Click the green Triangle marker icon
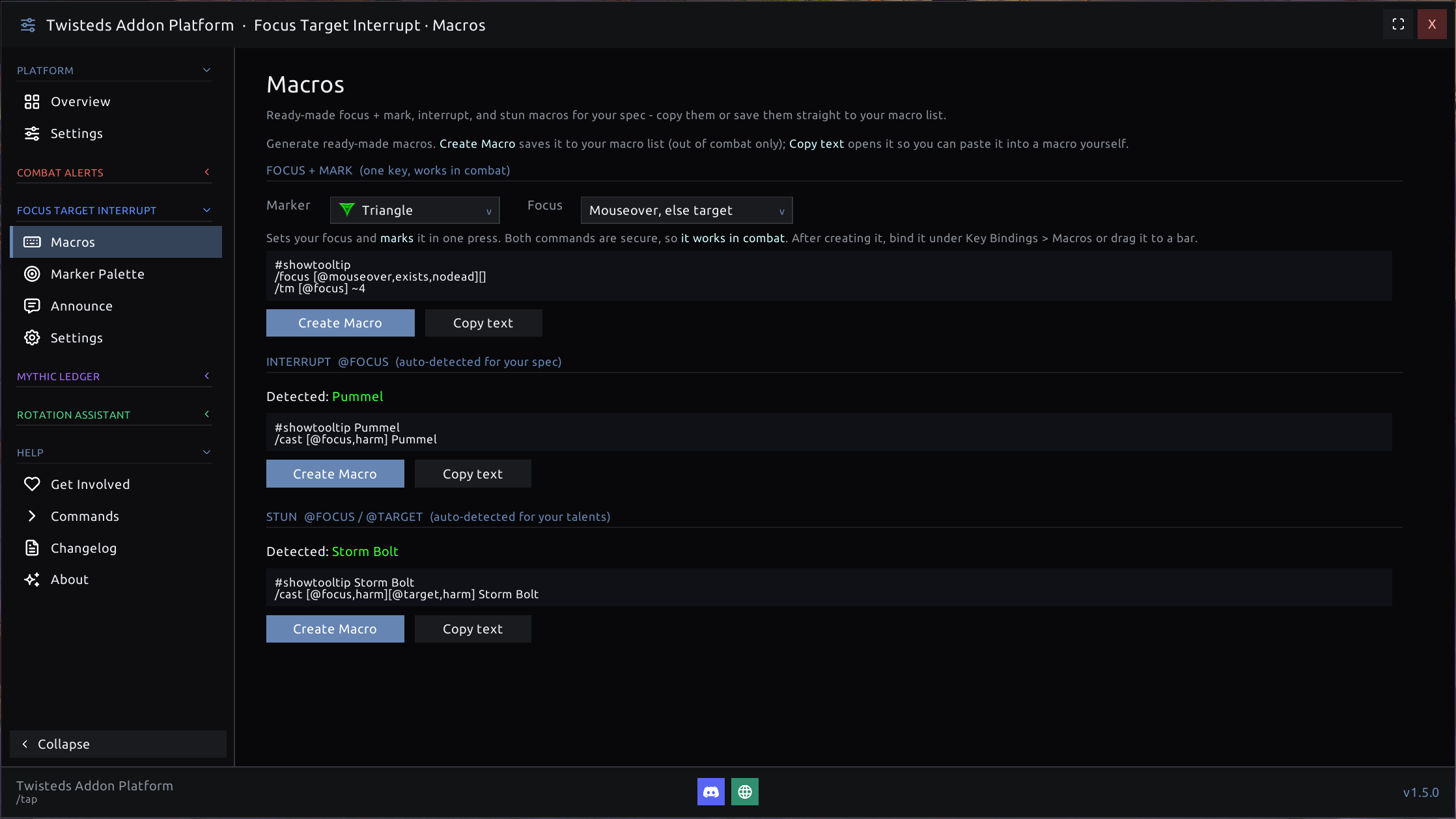This screenshot has height=819, width=1456. pyautogui.click(x=347, y=210)
